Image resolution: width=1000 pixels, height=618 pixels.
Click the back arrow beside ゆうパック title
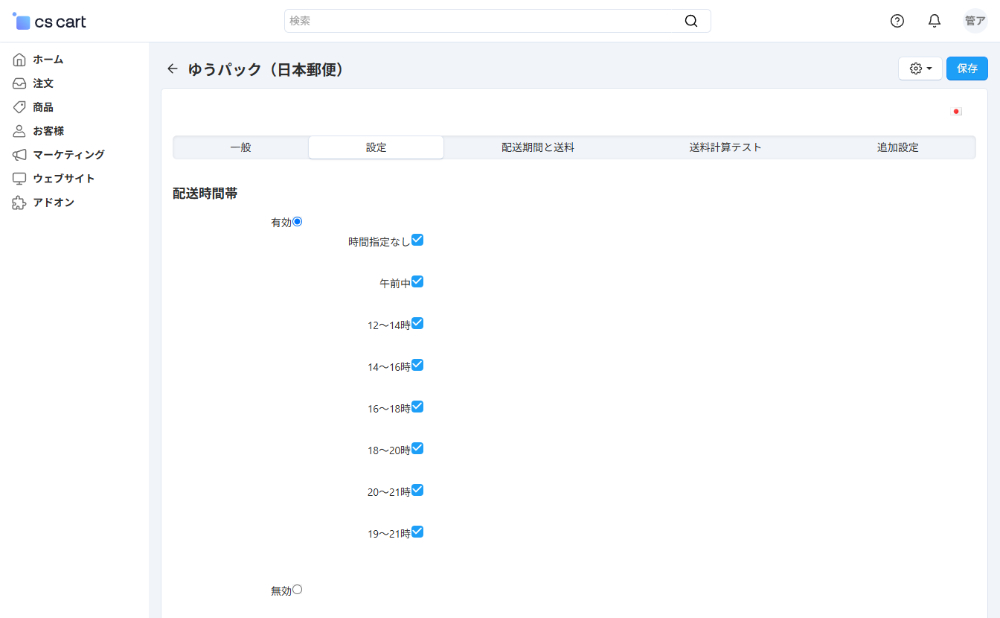[x=172, y=69]
